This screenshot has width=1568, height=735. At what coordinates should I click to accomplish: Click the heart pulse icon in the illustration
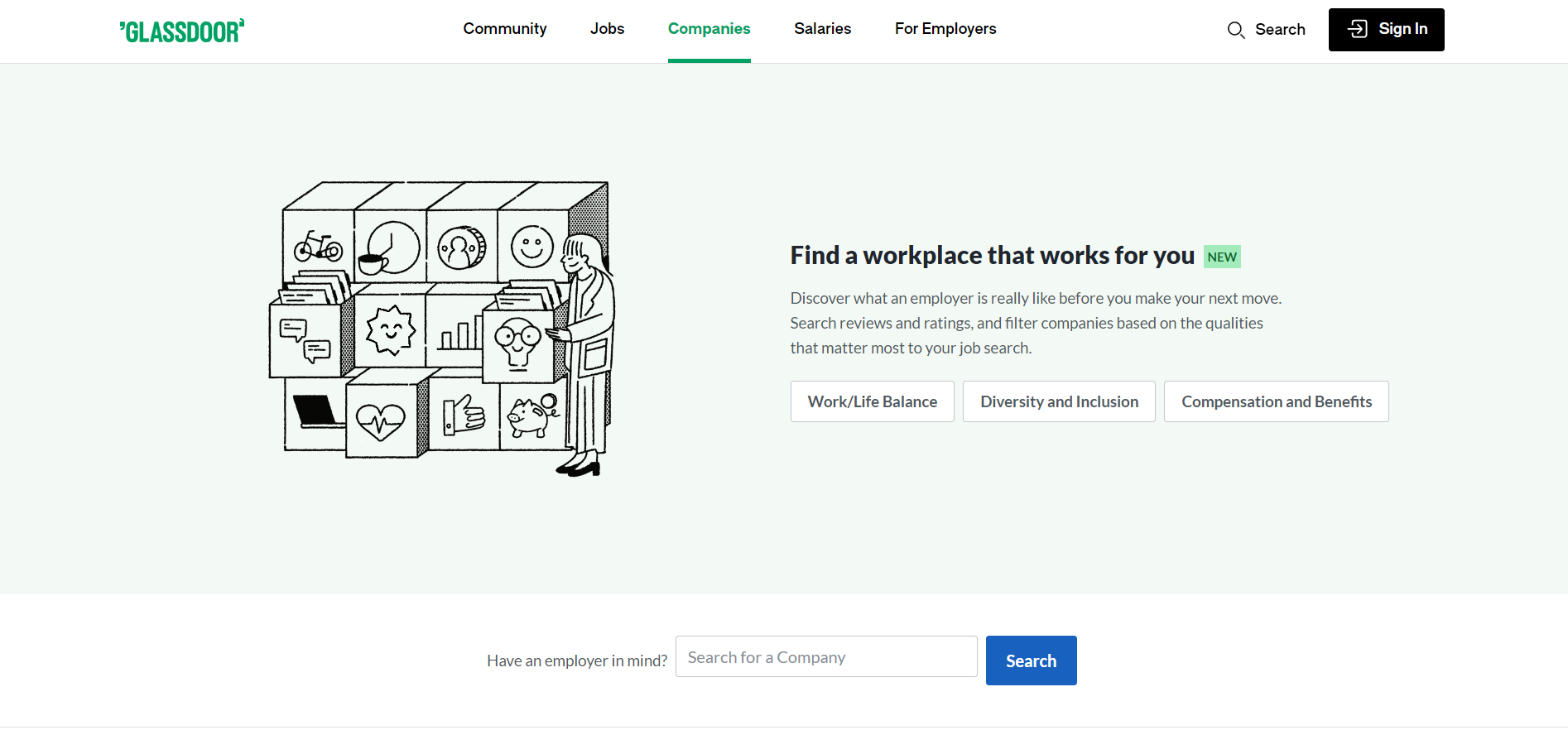380,421
